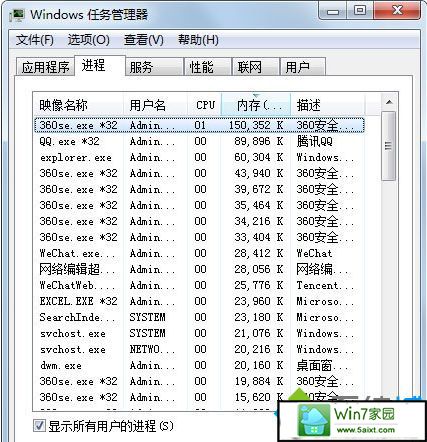Switch to the 联网 tab

(256, 67)
